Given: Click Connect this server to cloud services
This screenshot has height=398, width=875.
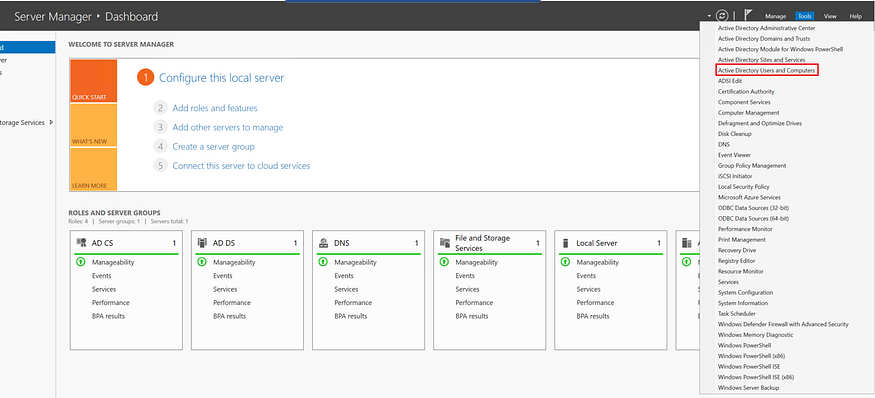Looking at the screenshot, I should pyautogui.click(x=241, y=166).
